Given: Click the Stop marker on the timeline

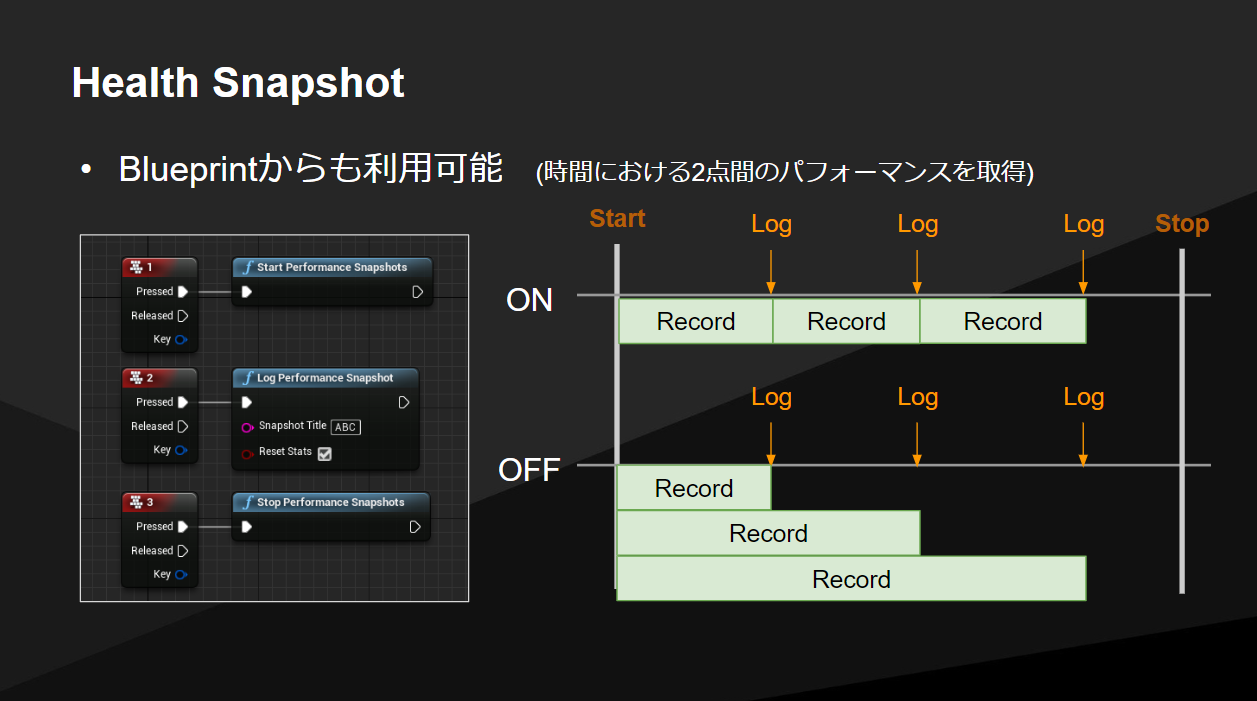Looking at the screenshot, I should [x=1181, y=223].
